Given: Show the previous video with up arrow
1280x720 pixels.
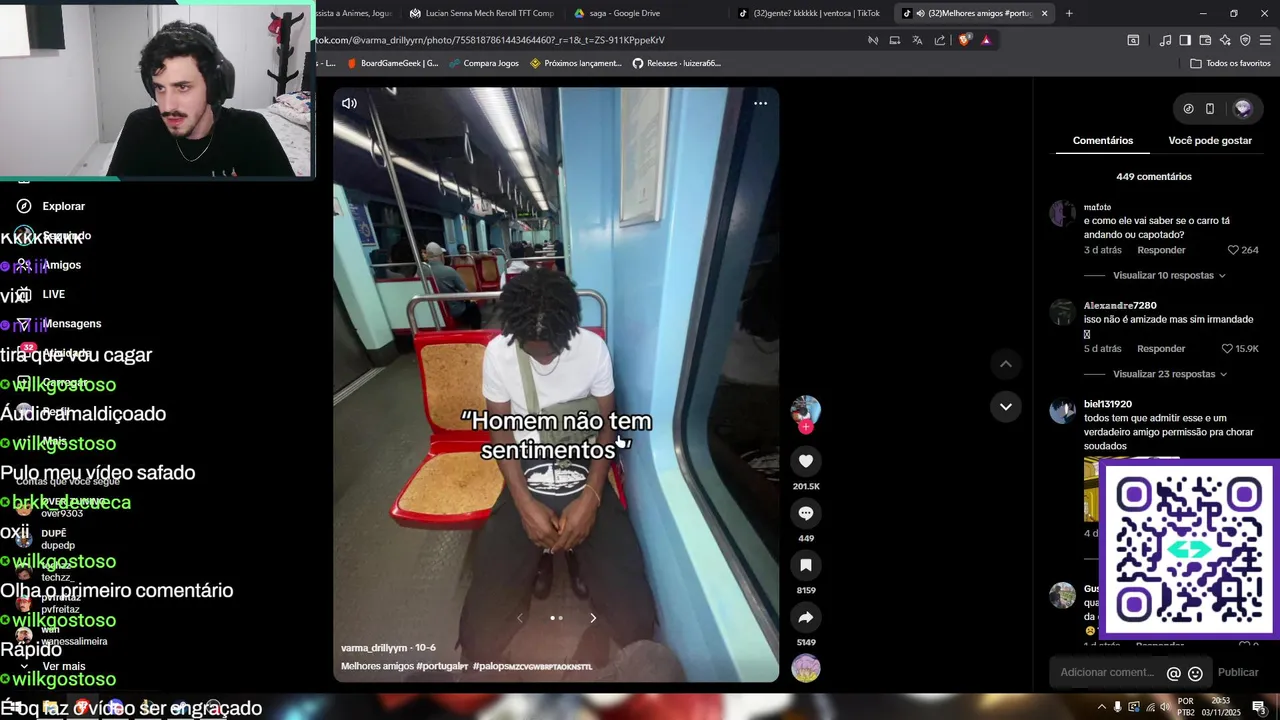Looking at the screenshot, I should tap(1006, 364).
